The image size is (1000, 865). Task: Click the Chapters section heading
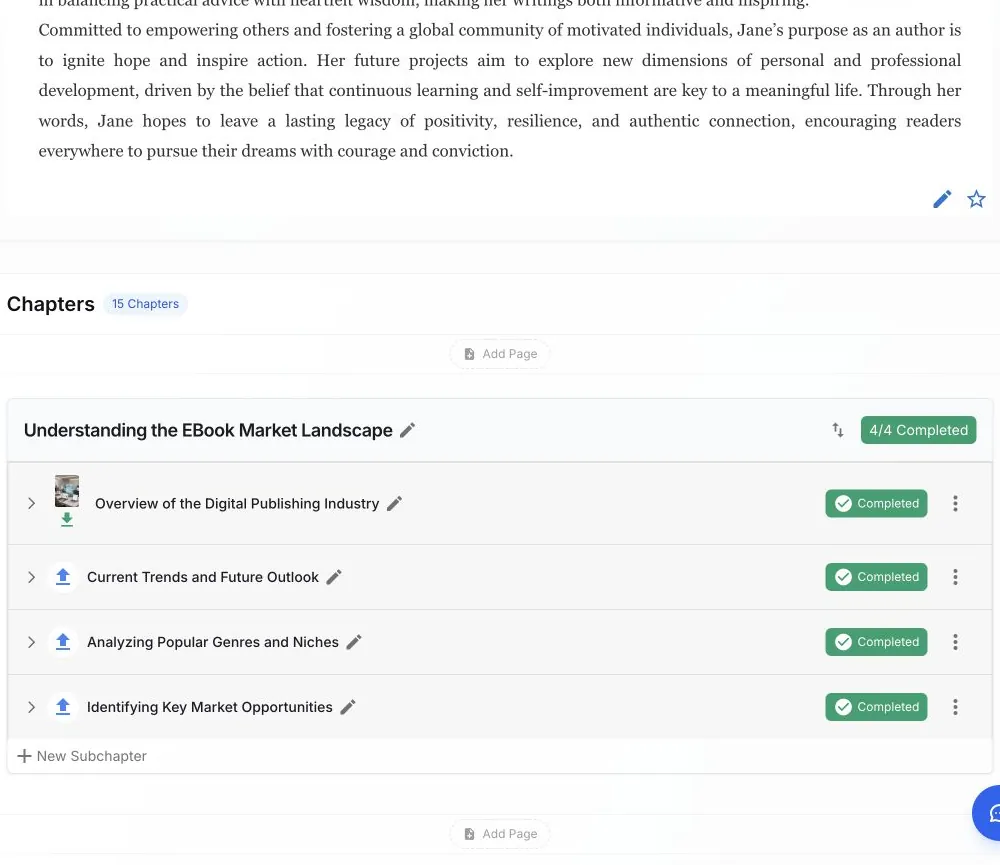point(50,304)
